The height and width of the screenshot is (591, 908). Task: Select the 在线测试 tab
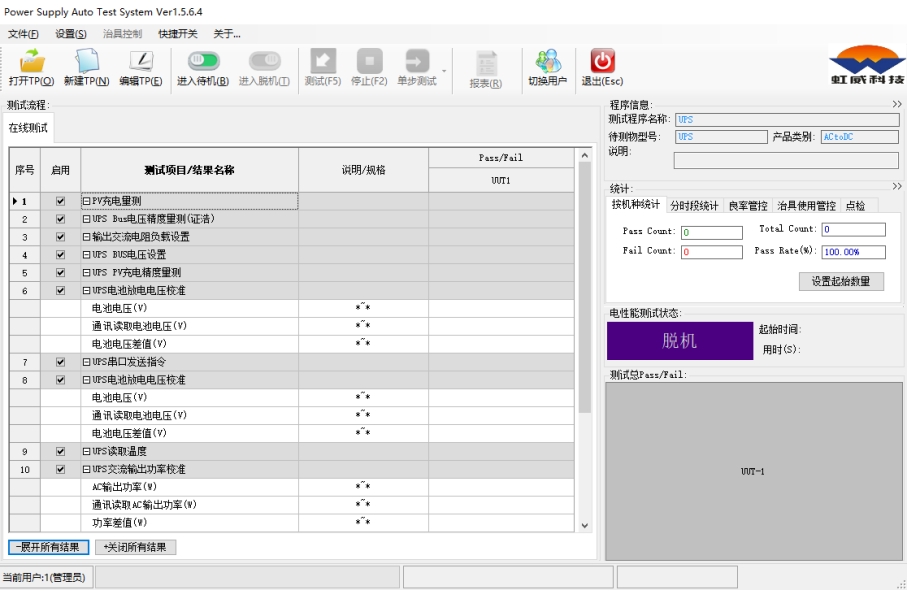point(28,128)
